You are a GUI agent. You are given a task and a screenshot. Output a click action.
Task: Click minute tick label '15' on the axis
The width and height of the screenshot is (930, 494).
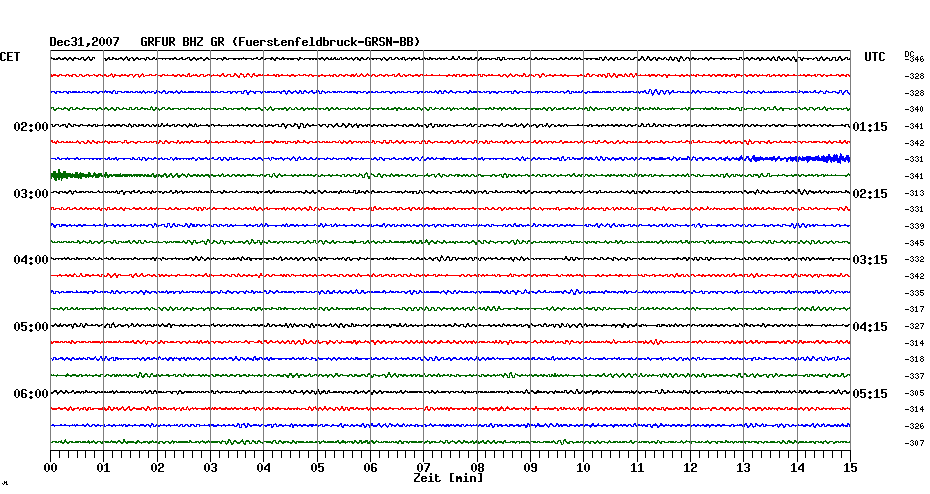[851, 468]
